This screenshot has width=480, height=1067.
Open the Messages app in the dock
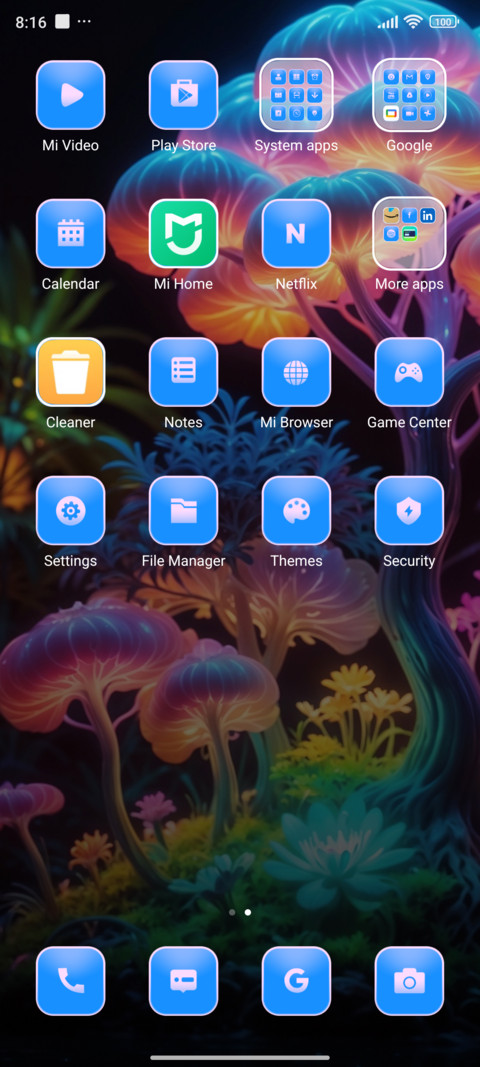(183, 981)
